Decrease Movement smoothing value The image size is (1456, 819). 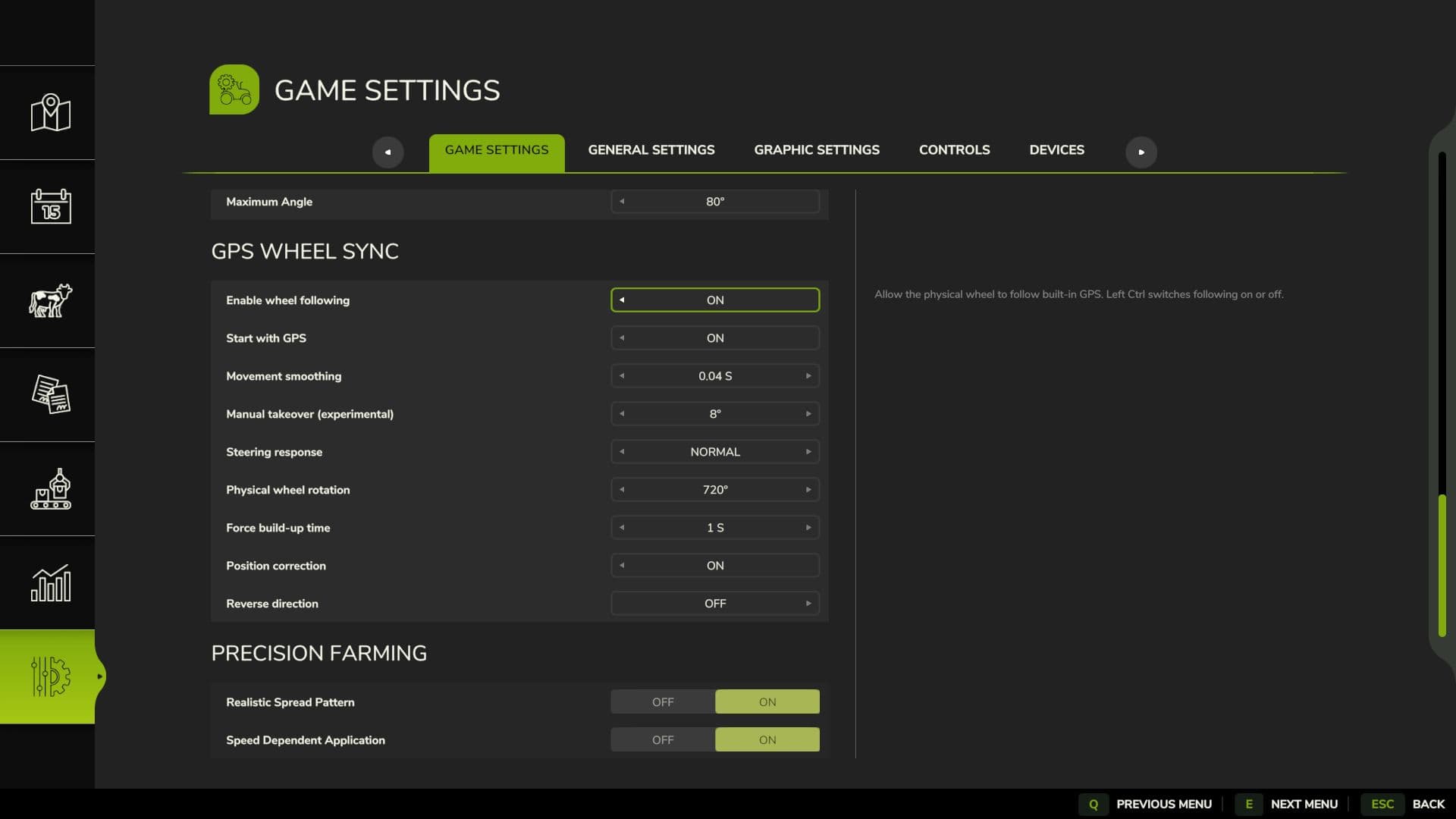[x=622, y=375]
